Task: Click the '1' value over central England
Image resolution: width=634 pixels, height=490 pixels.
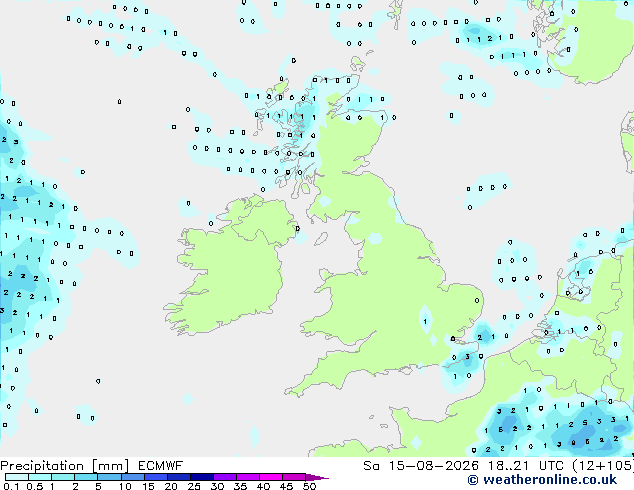Action: [x=425, y=322]
